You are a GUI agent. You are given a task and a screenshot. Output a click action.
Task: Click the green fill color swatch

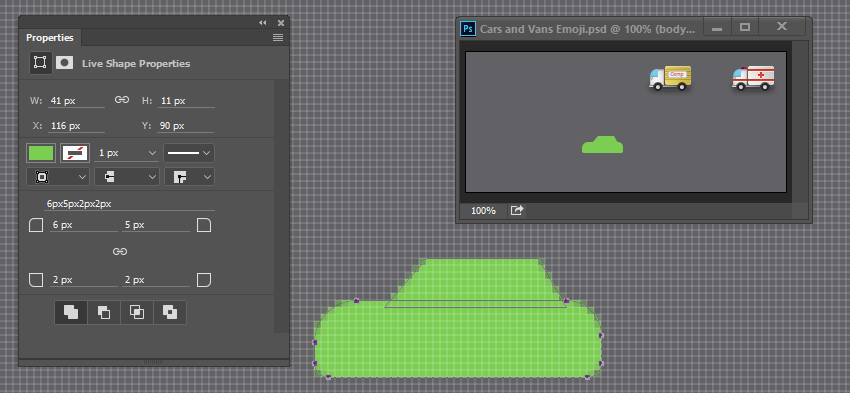tap(41, 153)
